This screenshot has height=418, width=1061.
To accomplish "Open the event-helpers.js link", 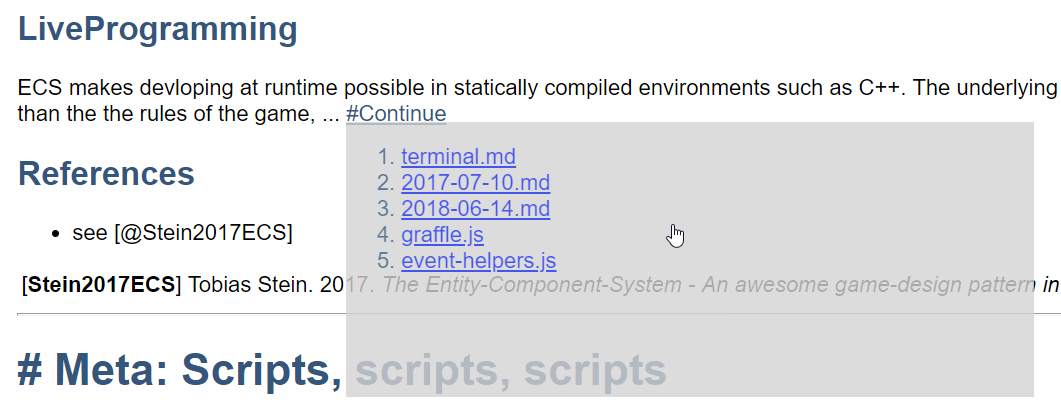I will [478, 261].
